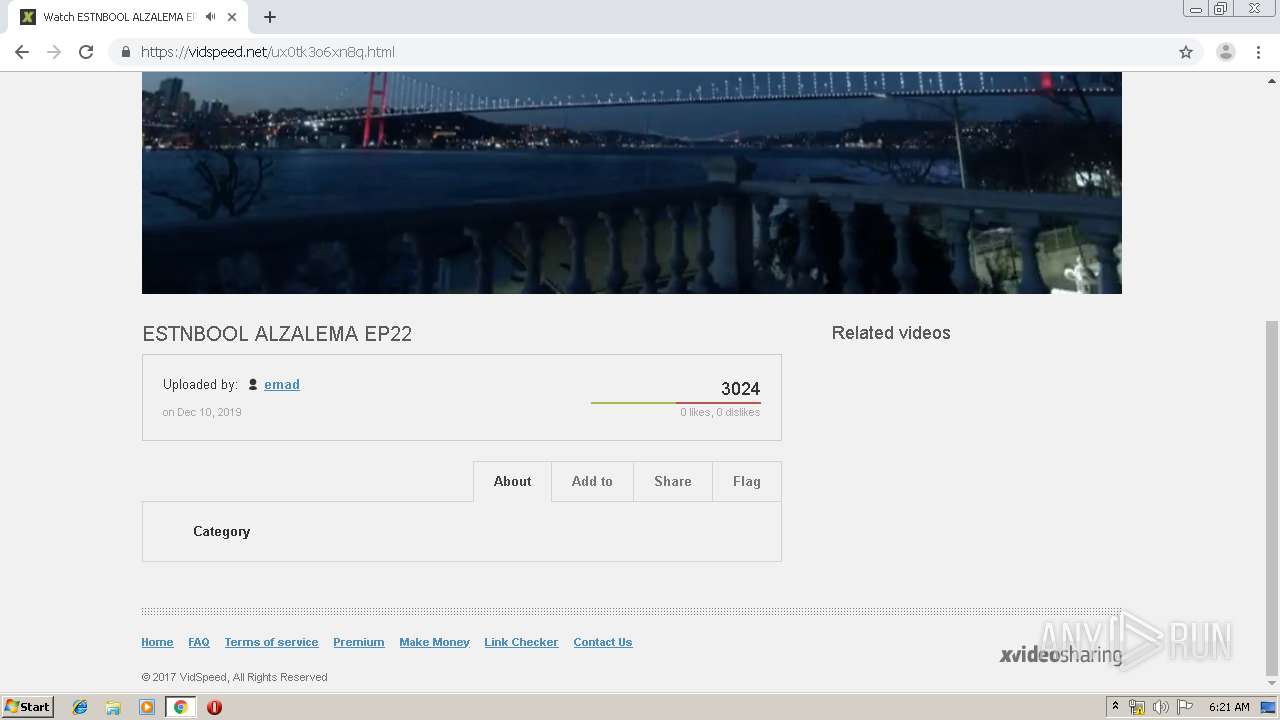Click the 3024 views count

[741, 388]
